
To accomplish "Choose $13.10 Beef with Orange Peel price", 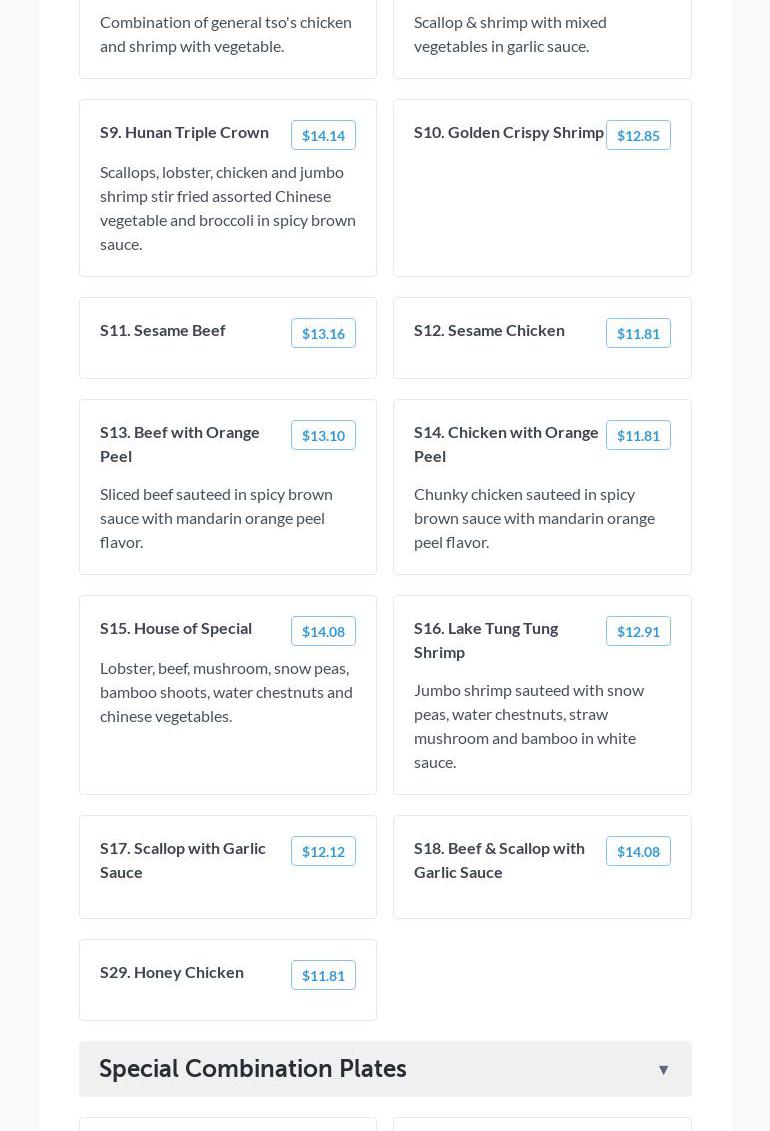I will [x=323, y=436].
